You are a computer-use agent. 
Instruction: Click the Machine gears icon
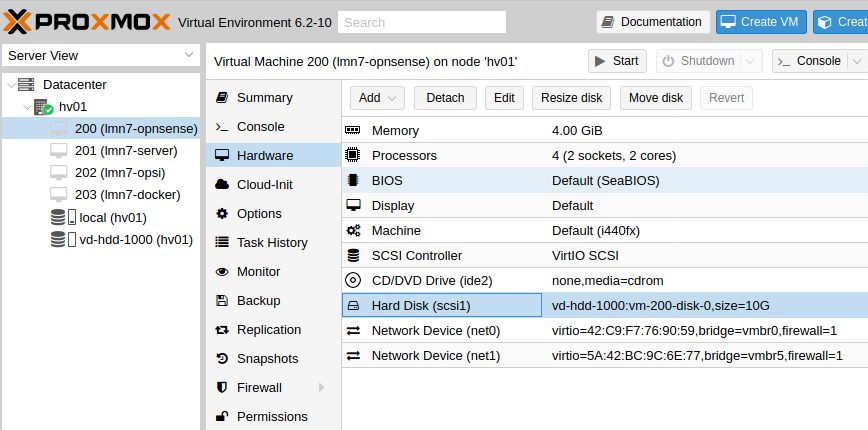[353, 231]
